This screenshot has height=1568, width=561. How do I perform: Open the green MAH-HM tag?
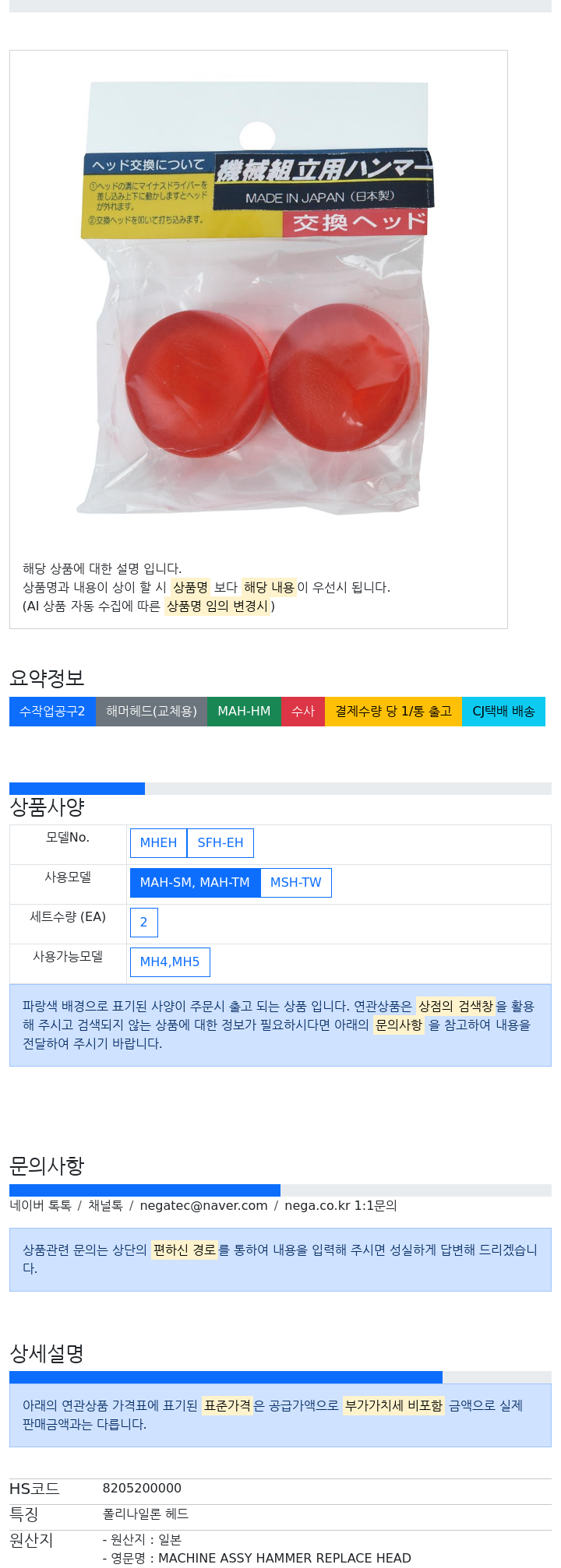tap(244, 712)
